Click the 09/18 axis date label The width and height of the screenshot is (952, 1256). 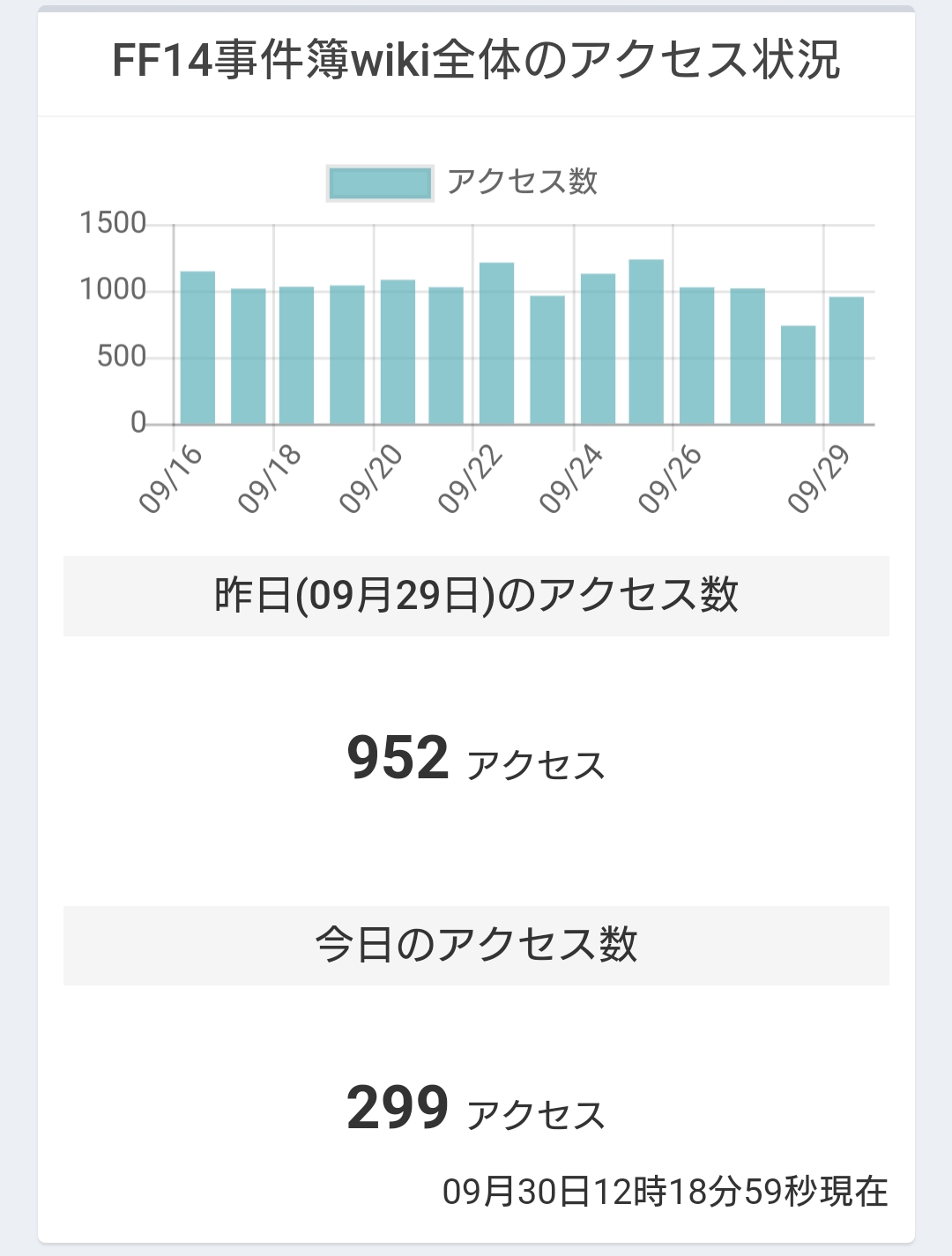270,479
